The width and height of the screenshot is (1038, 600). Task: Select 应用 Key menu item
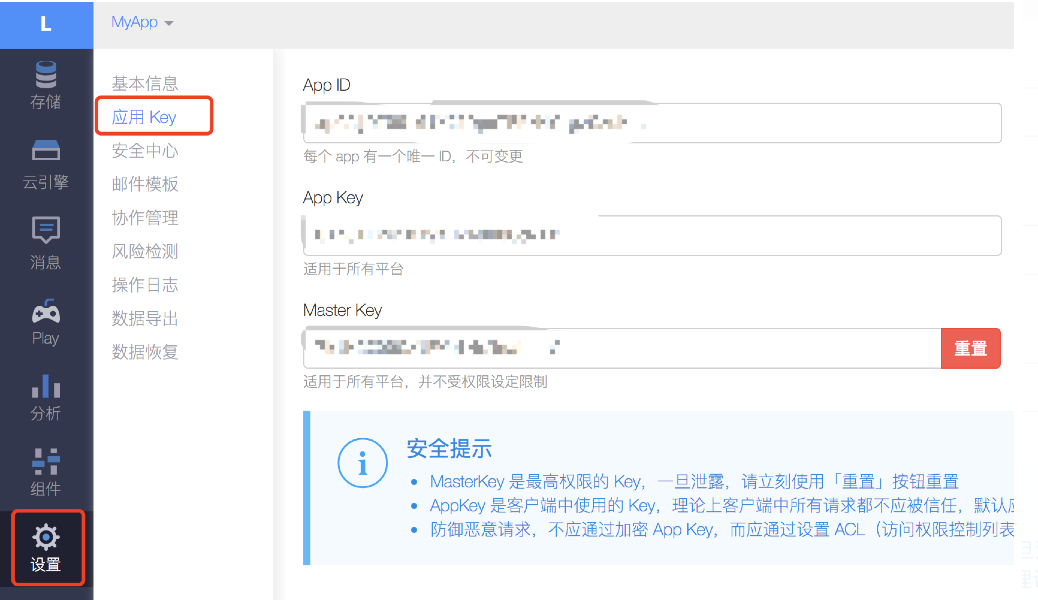click(145, 117)
